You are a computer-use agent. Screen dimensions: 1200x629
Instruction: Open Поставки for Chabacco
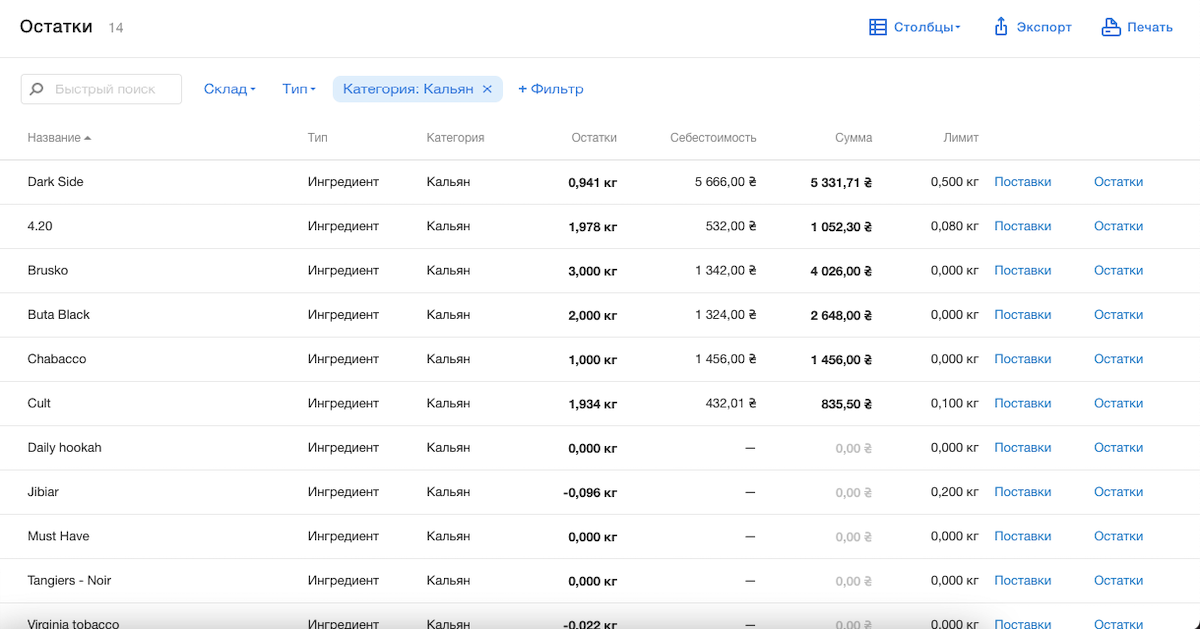(1023, 359)
